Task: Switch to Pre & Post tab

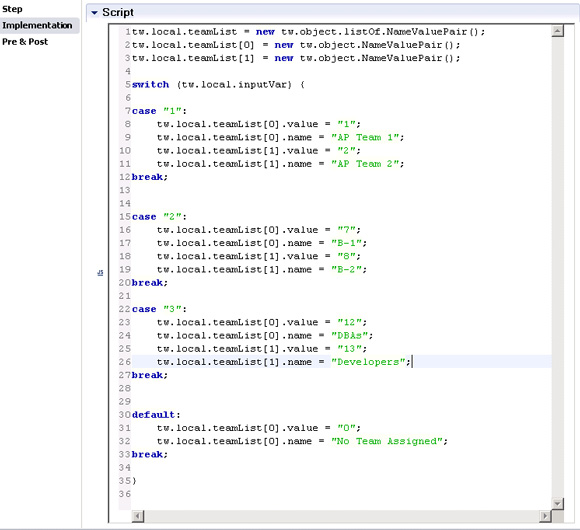Action: coord(25,41)
